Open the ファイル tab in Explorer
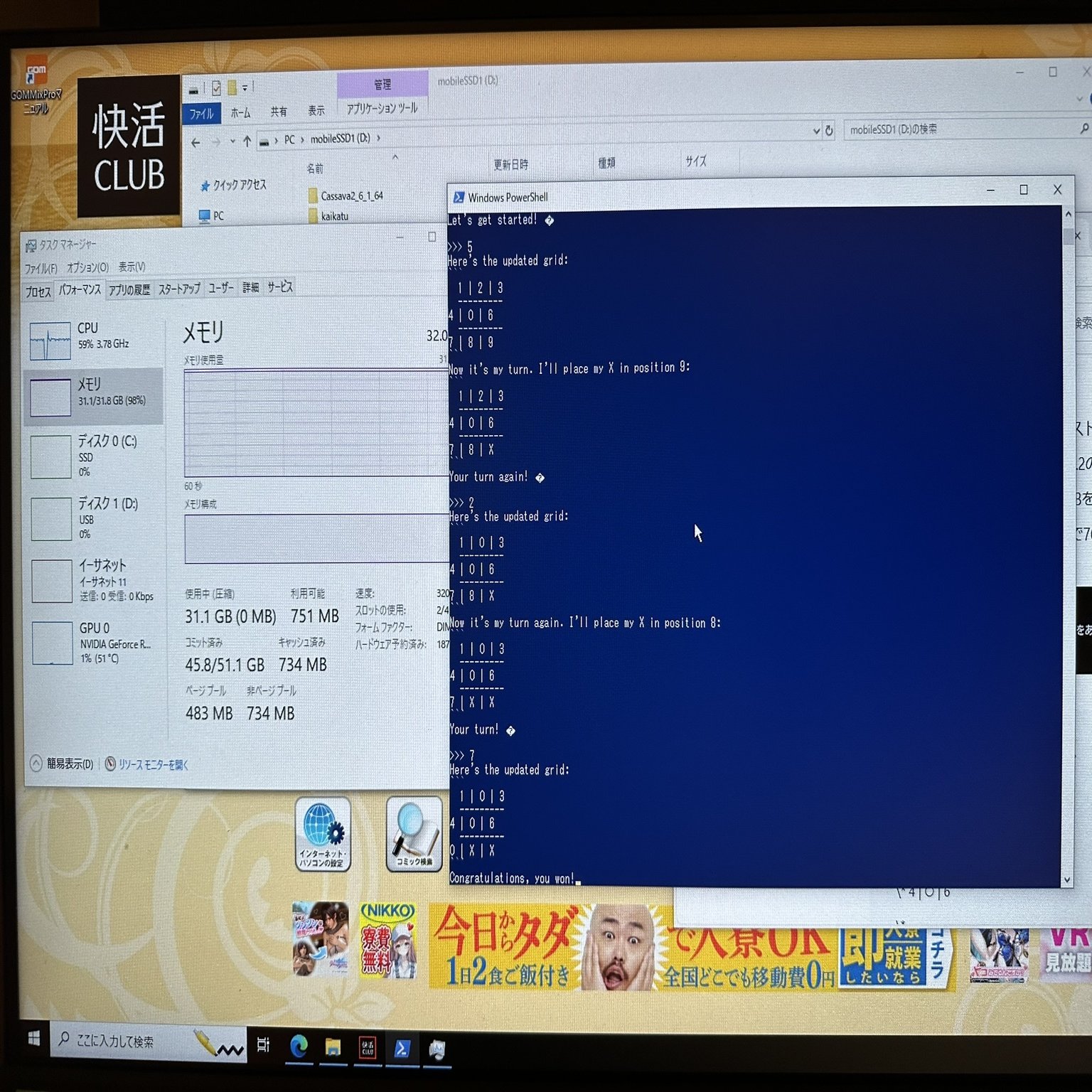1092x1092 pixels. 202,114
